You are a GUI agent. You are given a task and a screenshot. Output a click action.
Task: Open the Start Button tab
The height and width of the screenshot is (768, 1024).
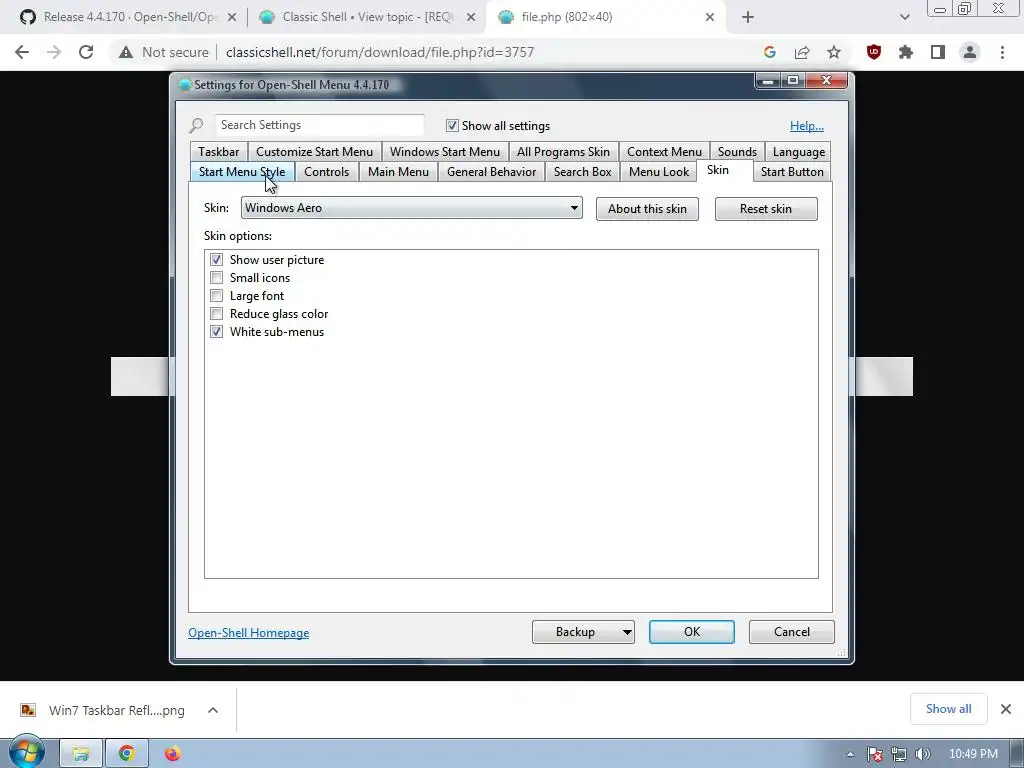[792, 172]
